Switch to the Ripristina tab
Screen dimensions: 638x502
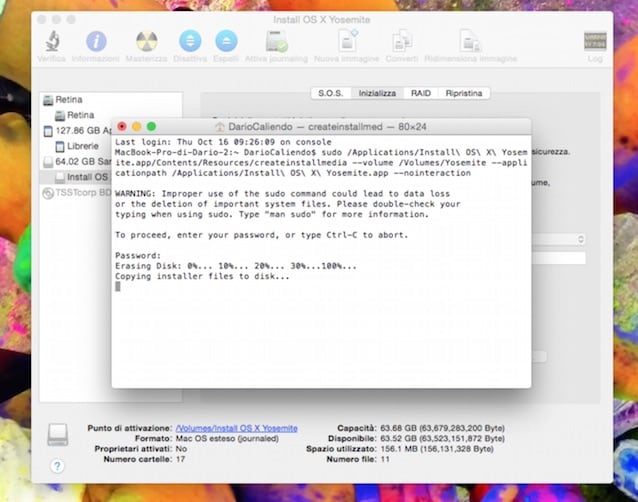[464, 93]
